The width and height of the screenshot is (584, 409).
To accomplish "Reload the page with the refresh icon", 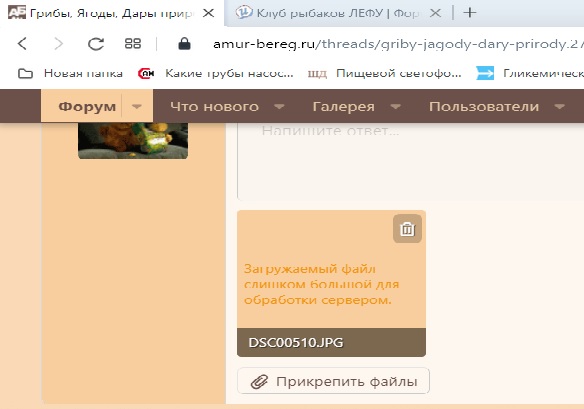I will click(96, 44).
